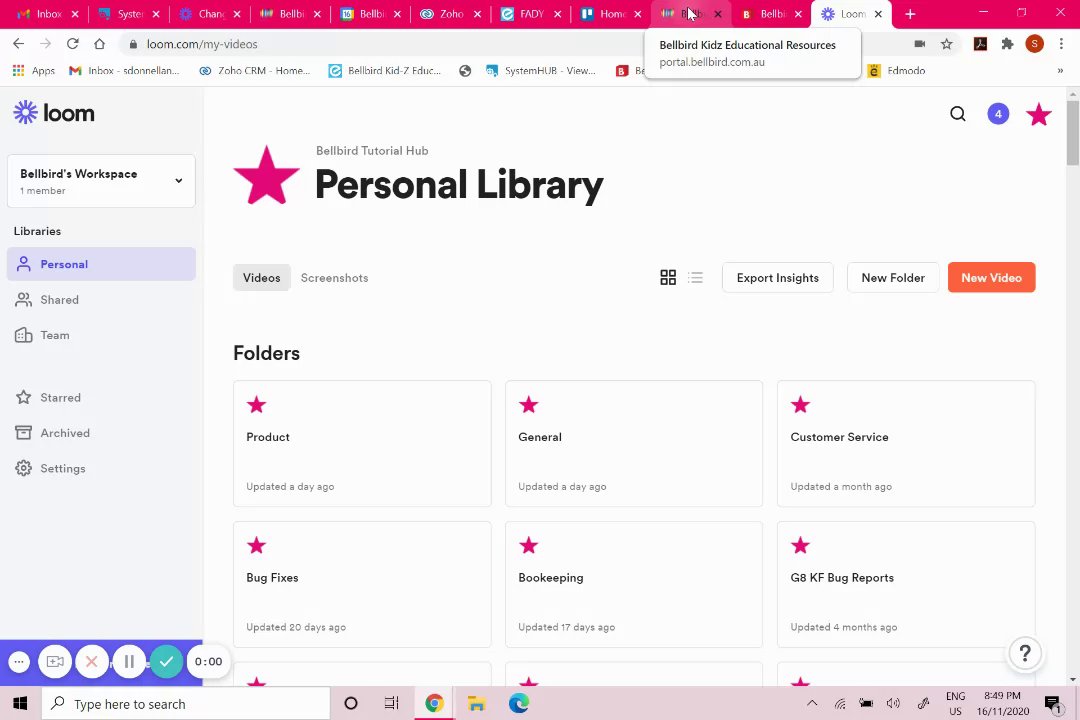Open the Bug Fixes folder
1080x720 pixels.
[x=362, y=584]
